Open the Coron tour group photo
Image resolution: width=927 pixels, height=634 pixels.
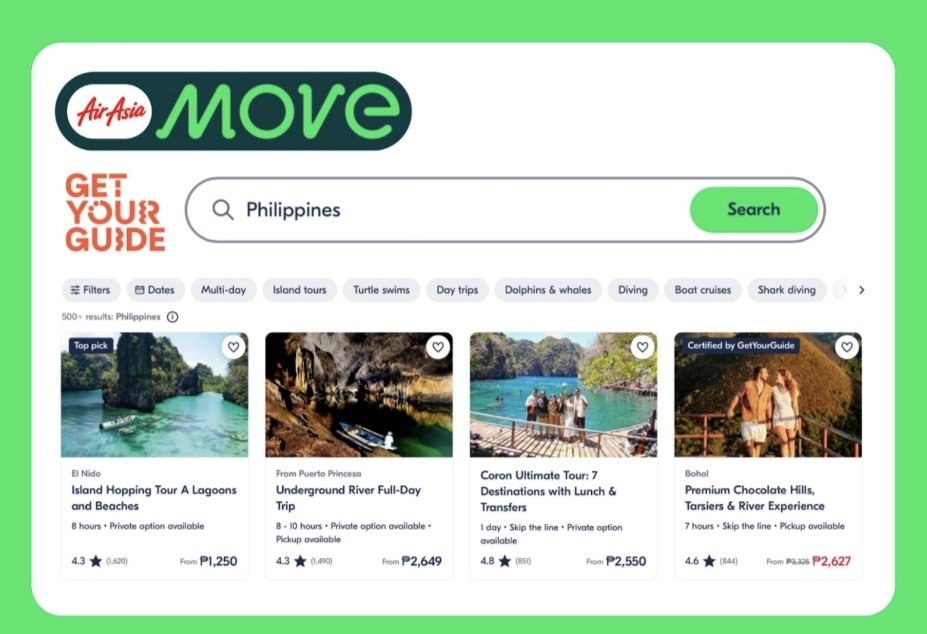click(x=563, y=394)
